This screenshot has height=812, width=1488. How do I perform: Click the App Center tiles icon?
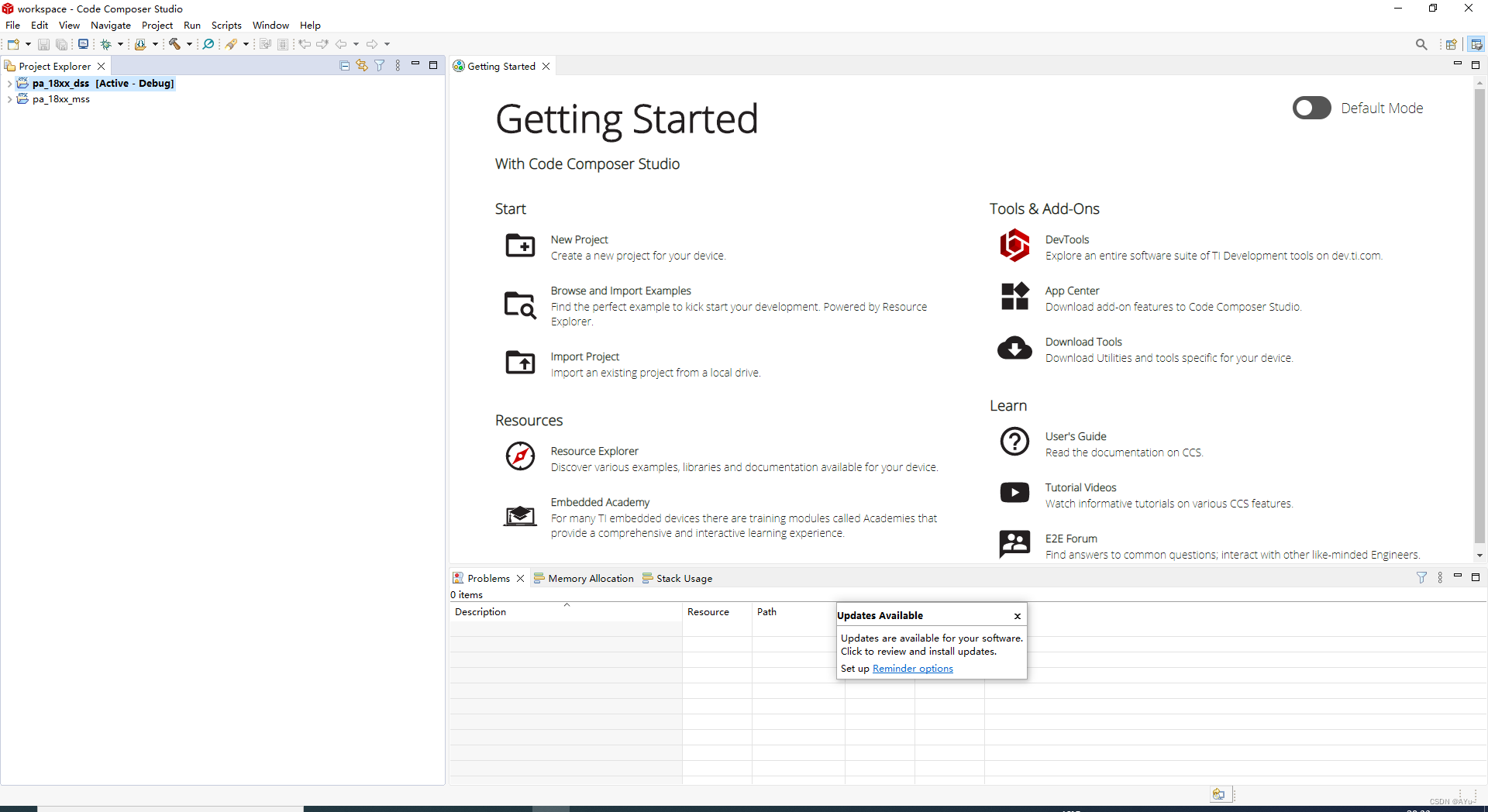1014,296
